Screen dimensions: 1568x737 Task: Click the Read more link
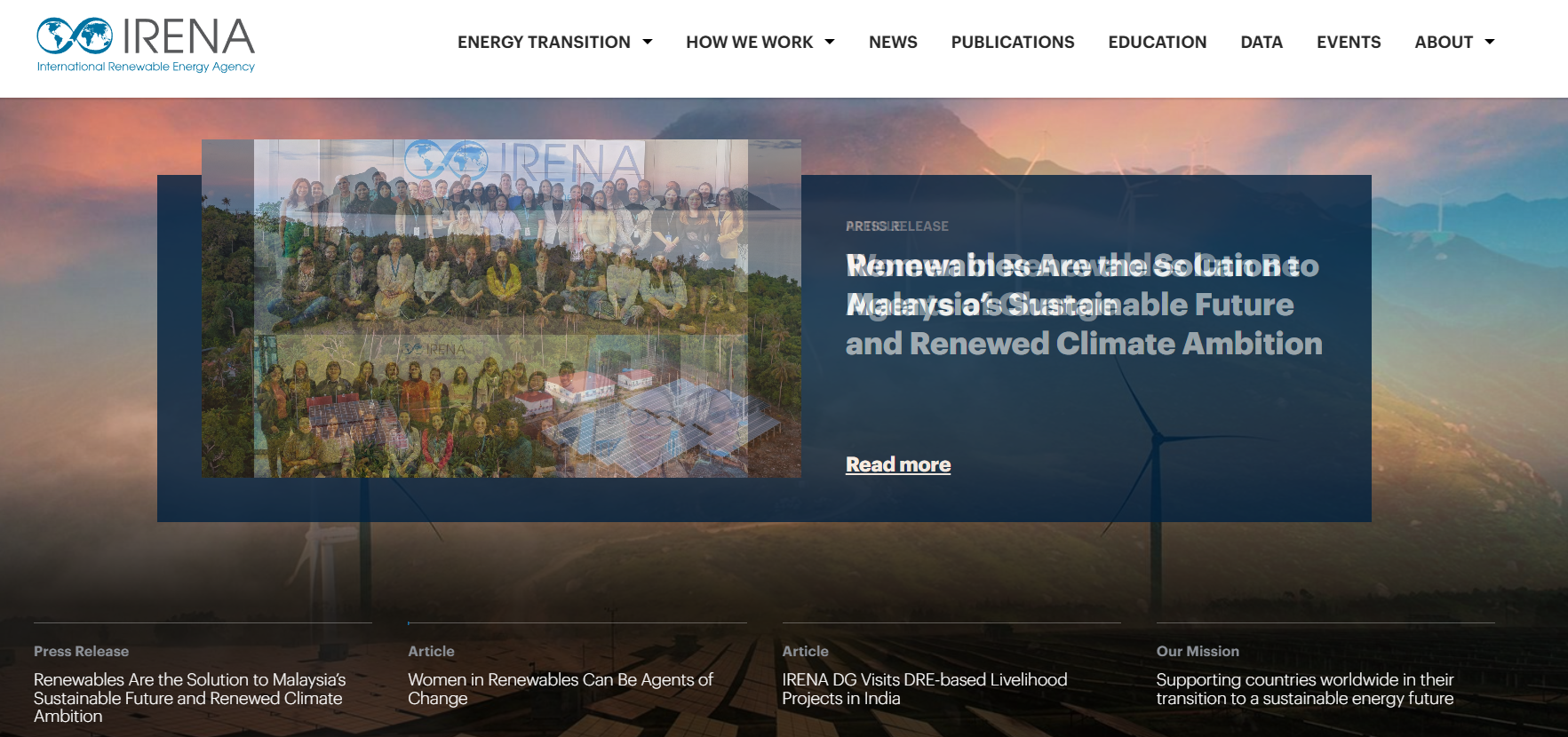click(x=897, y=464)
